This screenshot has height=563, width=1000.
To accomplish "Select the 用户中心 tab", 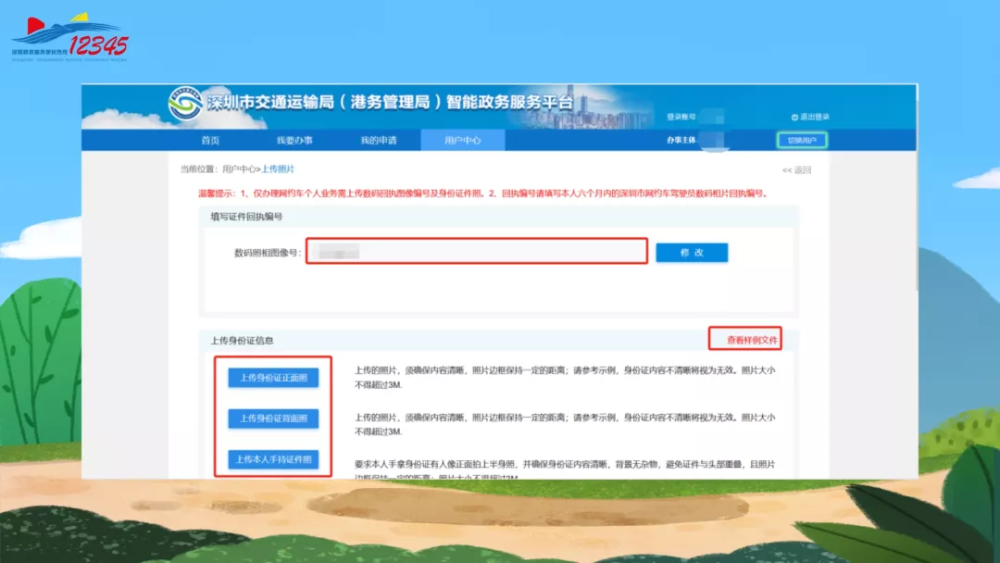I will tap(463, 140).
